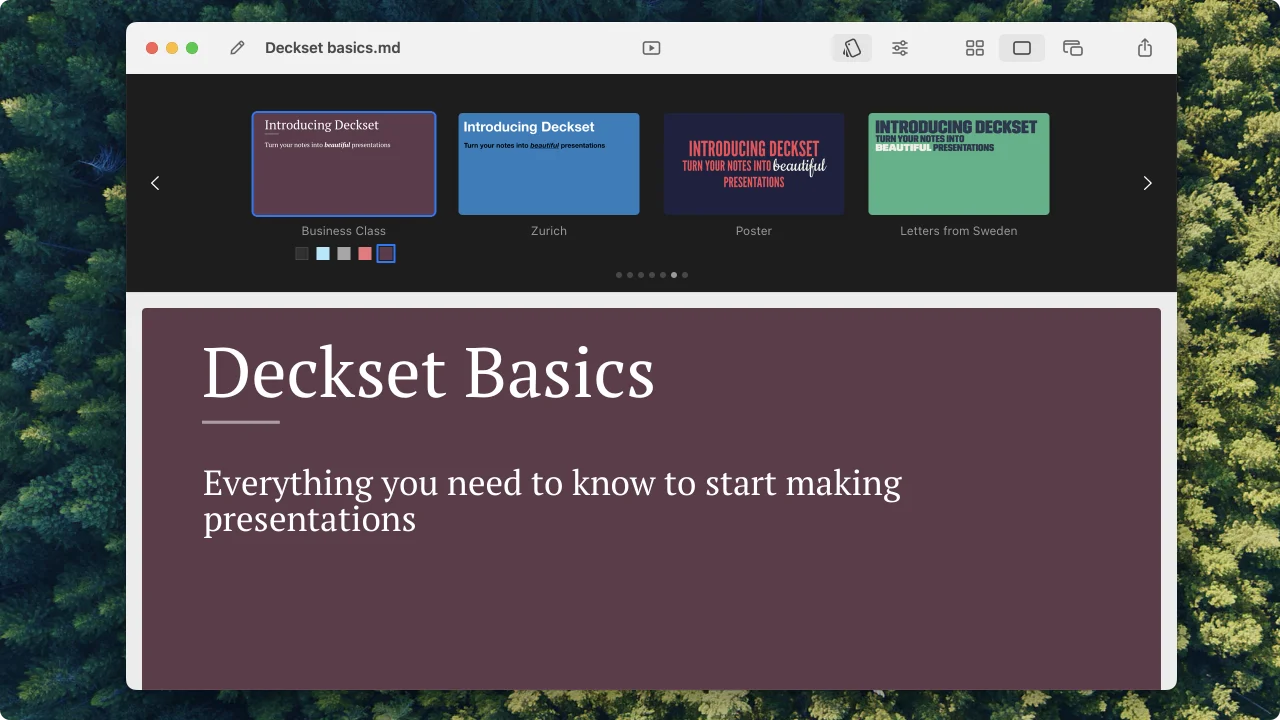Select the highlighted sixth page dot
Screen dimensions: 1280x720
tap(674, 274)
